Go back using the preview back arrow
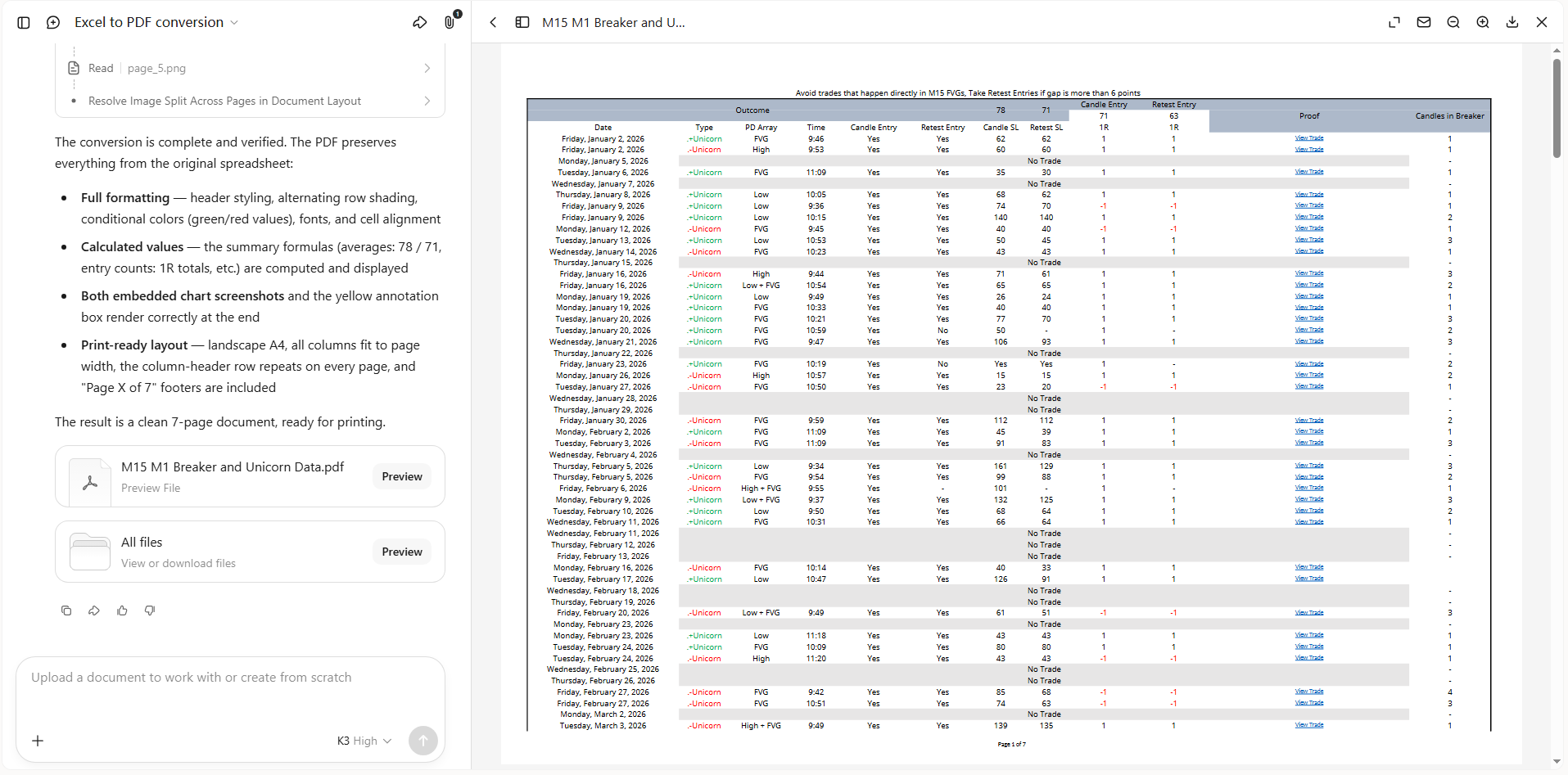This screenshot has width=1568, height=775. tap(493, 23)
